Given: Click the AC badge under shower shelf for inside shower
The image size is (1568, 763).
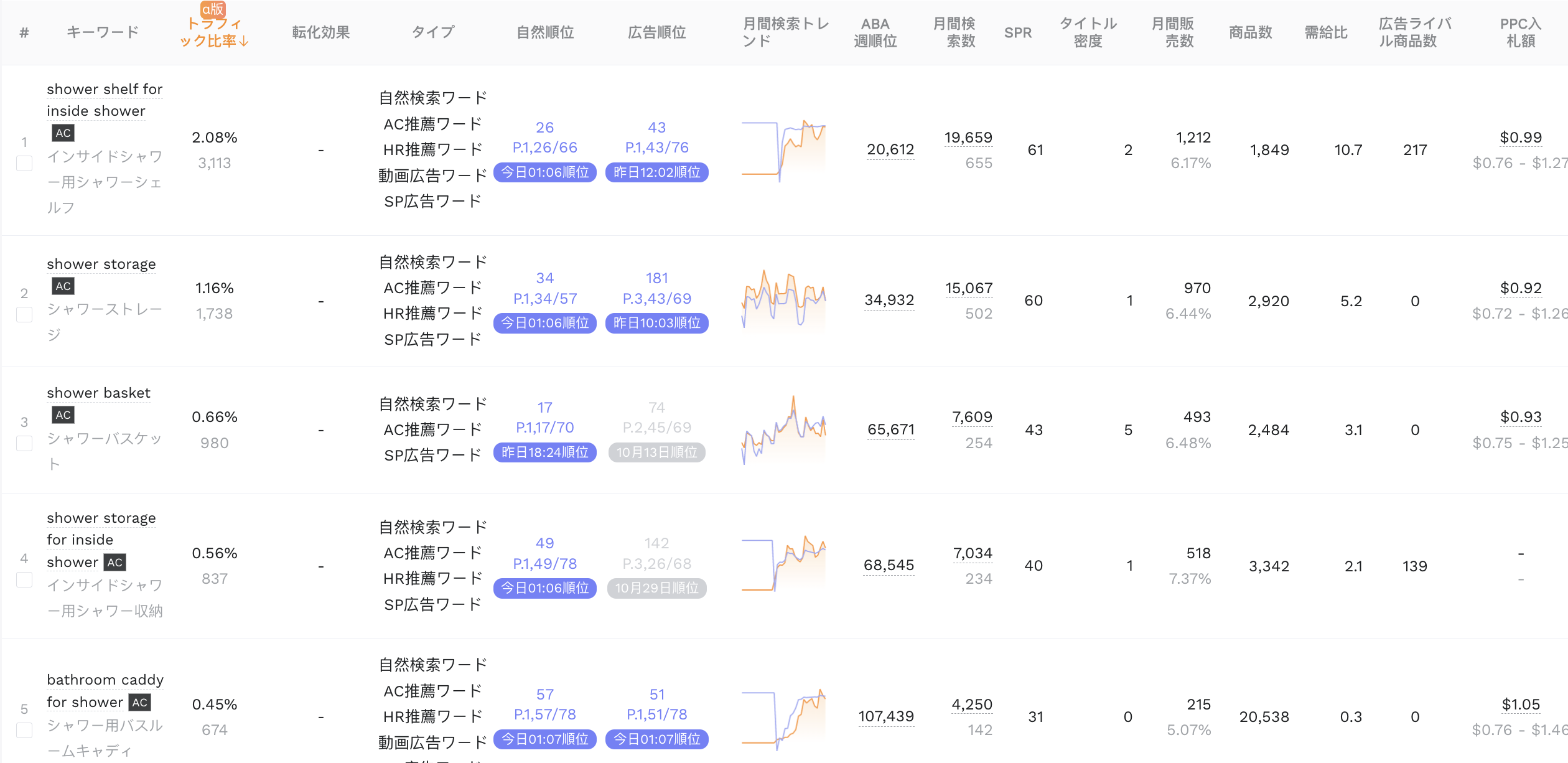Looking at the screenshot, I should click(x=63, y=133).
